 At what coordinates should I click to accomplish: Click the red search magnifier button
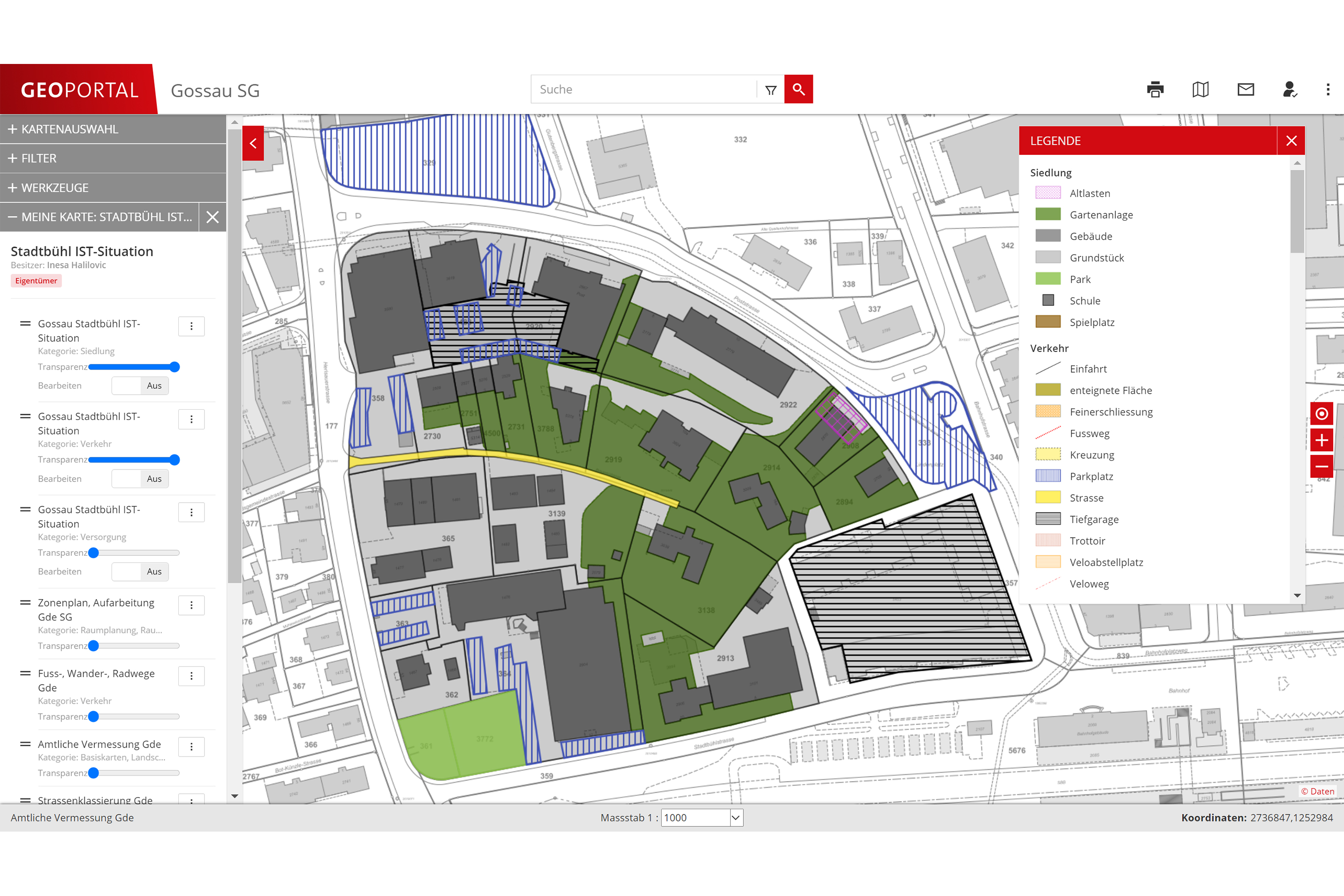coord(798,89)
